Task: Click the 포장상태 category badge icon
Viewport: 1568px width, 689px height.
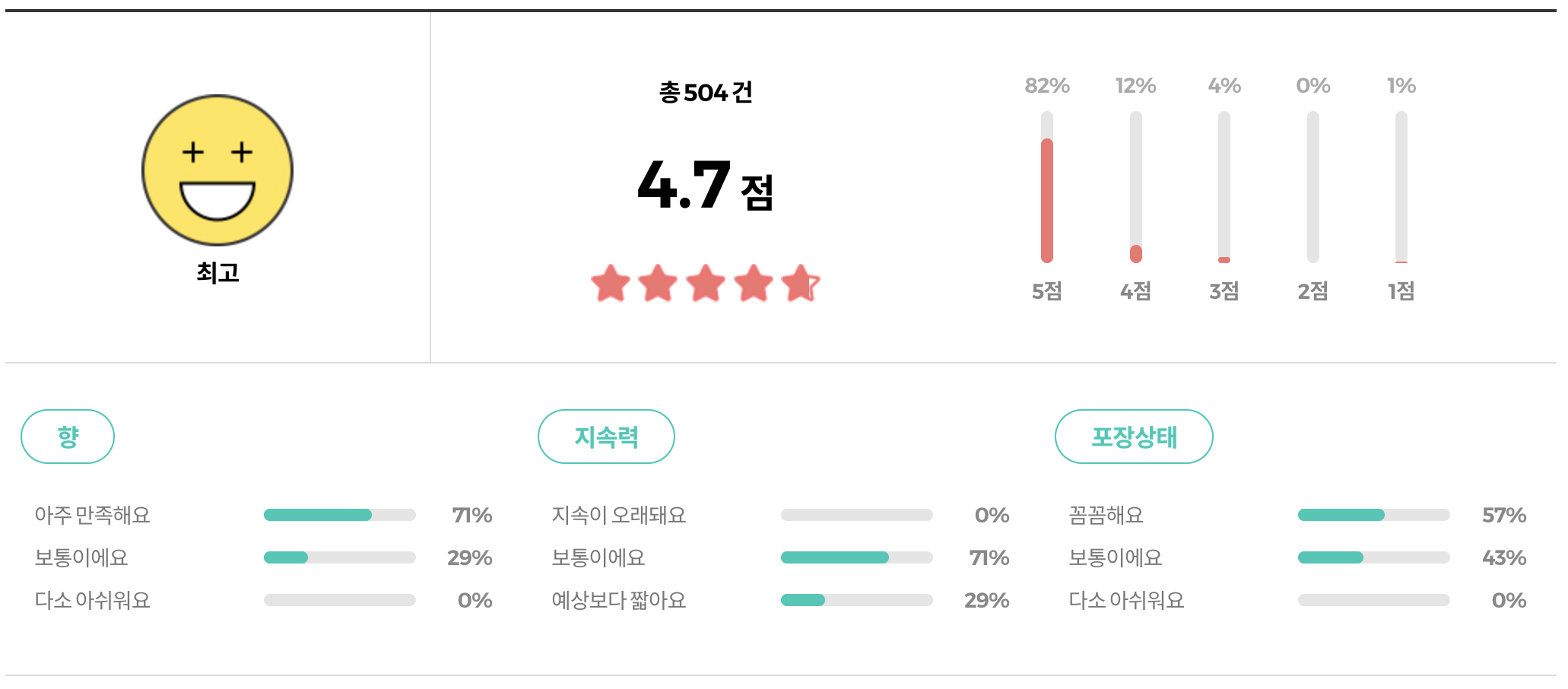Action: [x=1133, y=436]
